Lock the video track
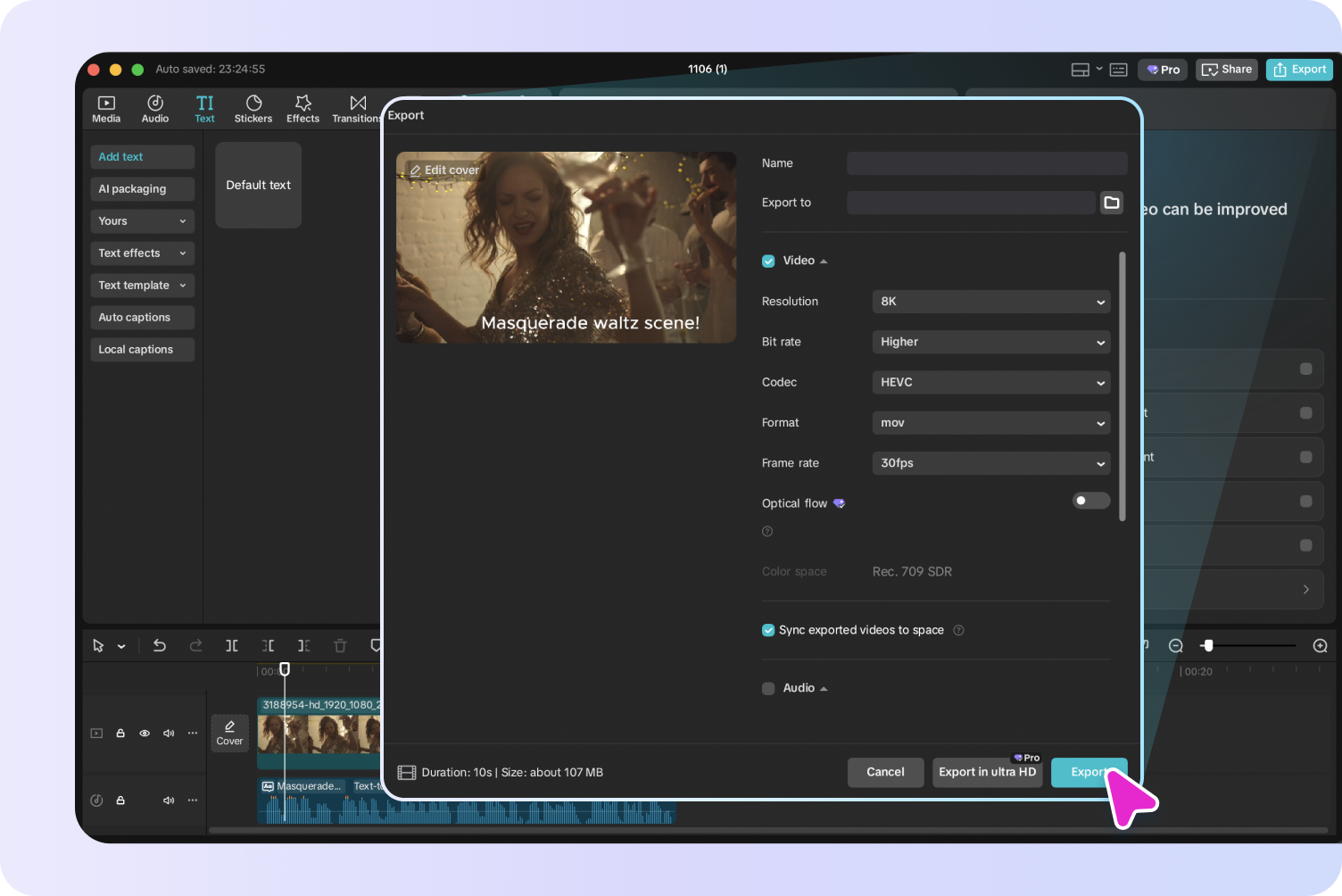 tap(120, 734)
